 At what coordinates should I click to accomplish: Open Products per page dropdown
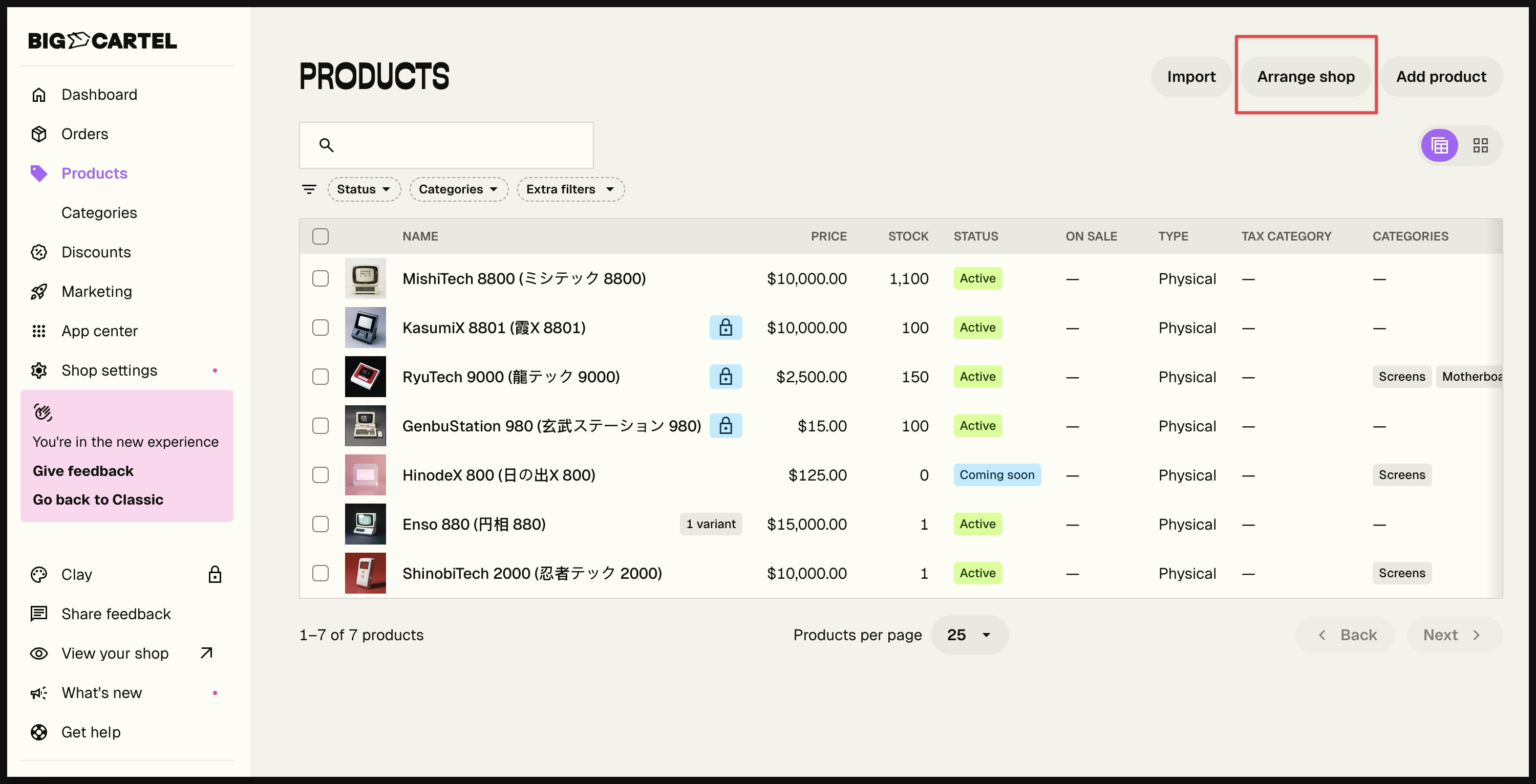pos(969,635)
